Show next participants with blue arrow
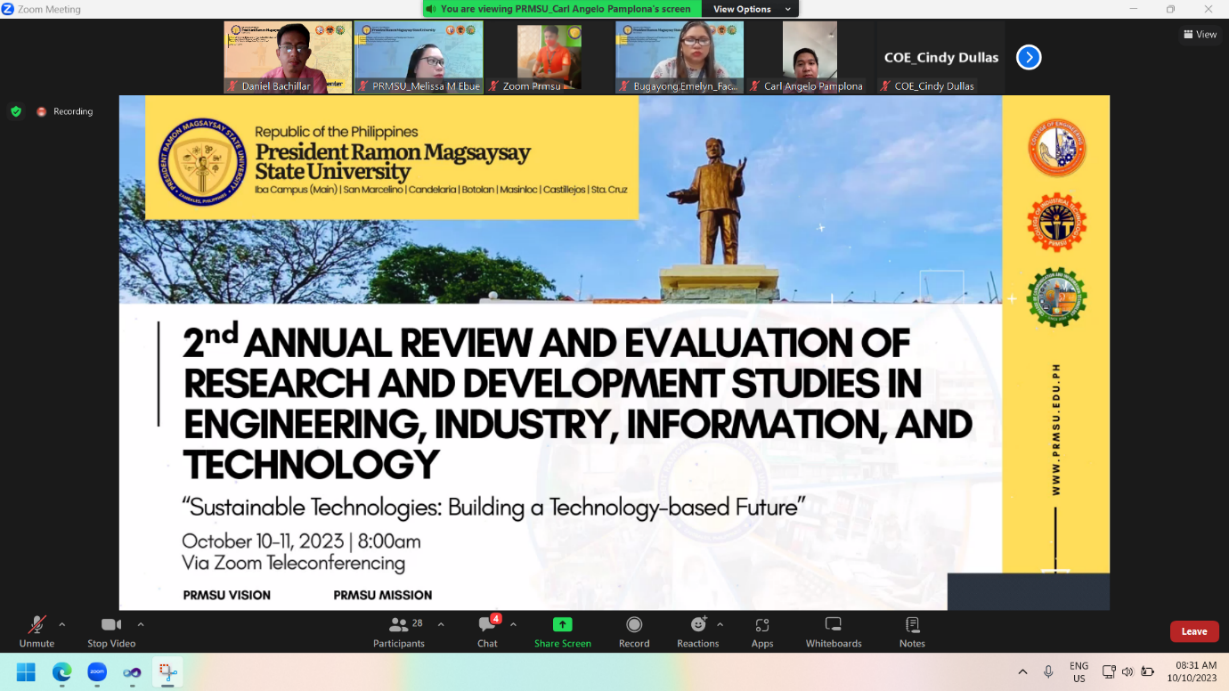The image size is (1229, 691). (1028, 57)
